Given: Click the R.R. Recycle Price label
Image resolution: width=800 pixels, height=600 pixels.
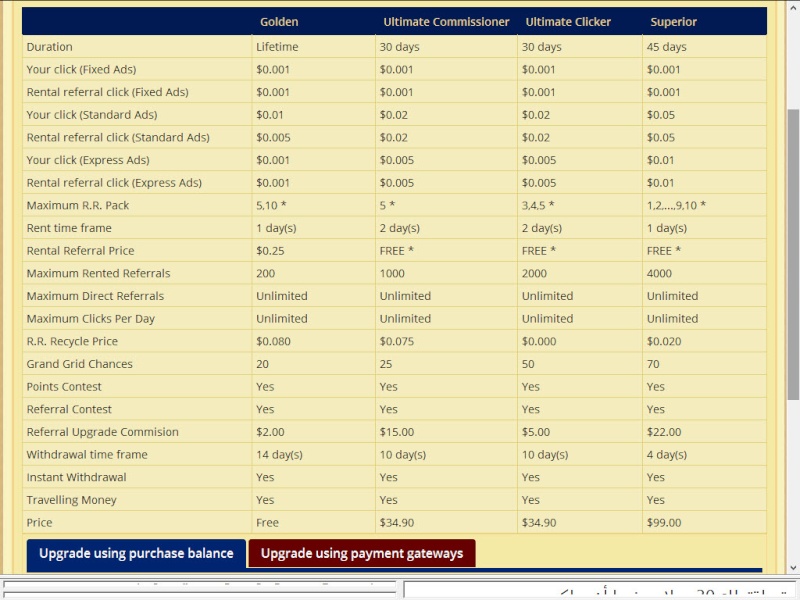Looking at the screenshot, I should pyautogui.click(x=72, y=341).
